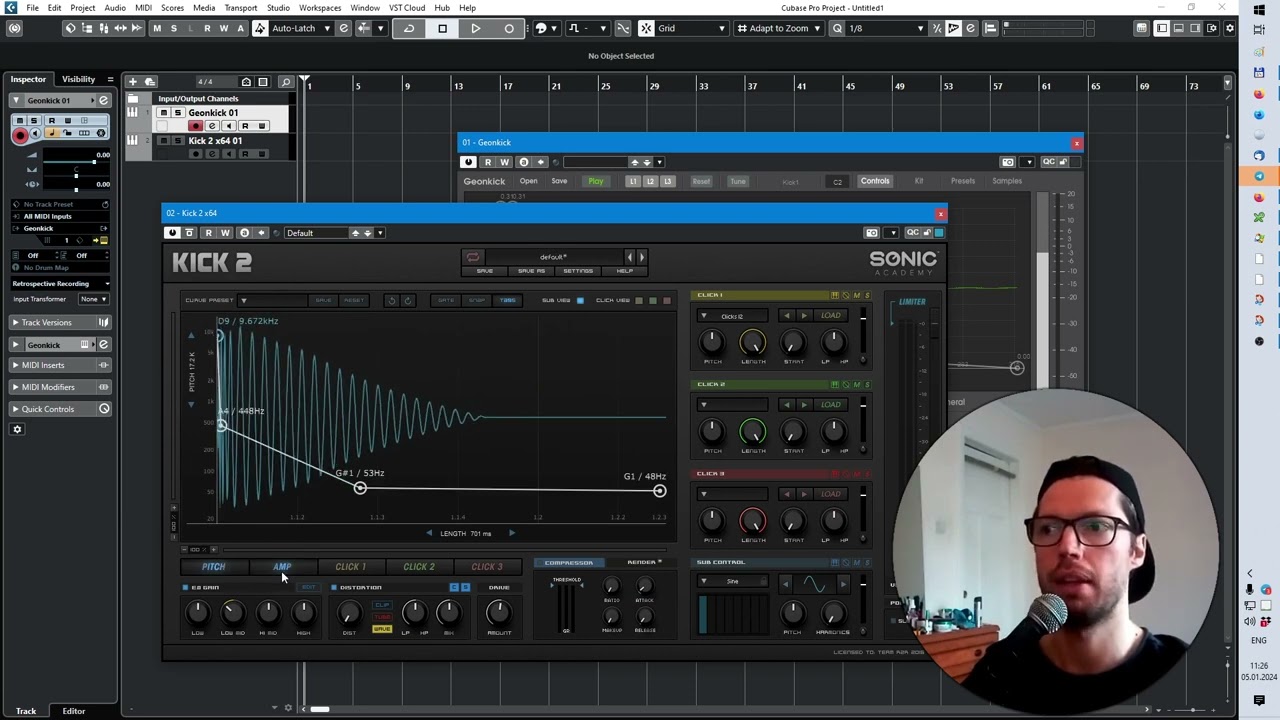Solo the Geonkick 01 track

point(178,113)
